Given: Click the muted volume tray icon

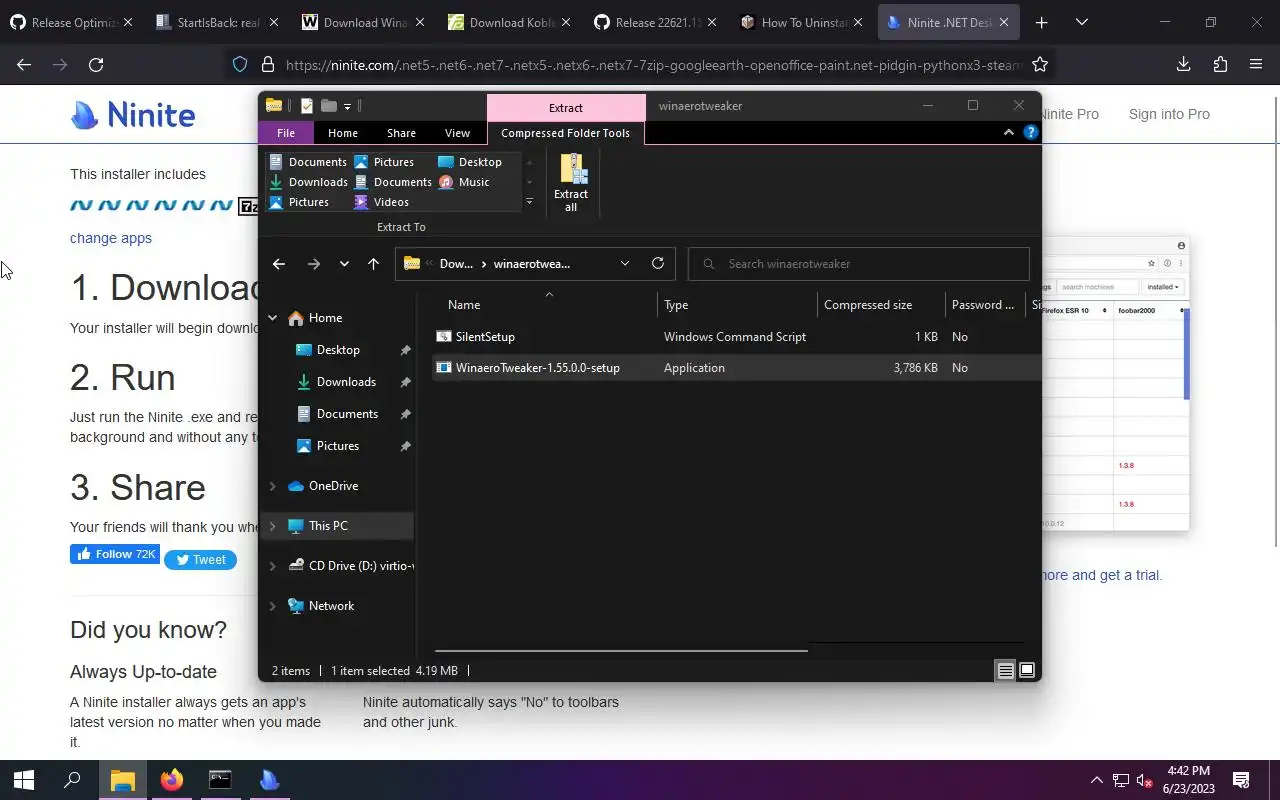Looking at the screenshot, I should click(x=1146, y=781).
